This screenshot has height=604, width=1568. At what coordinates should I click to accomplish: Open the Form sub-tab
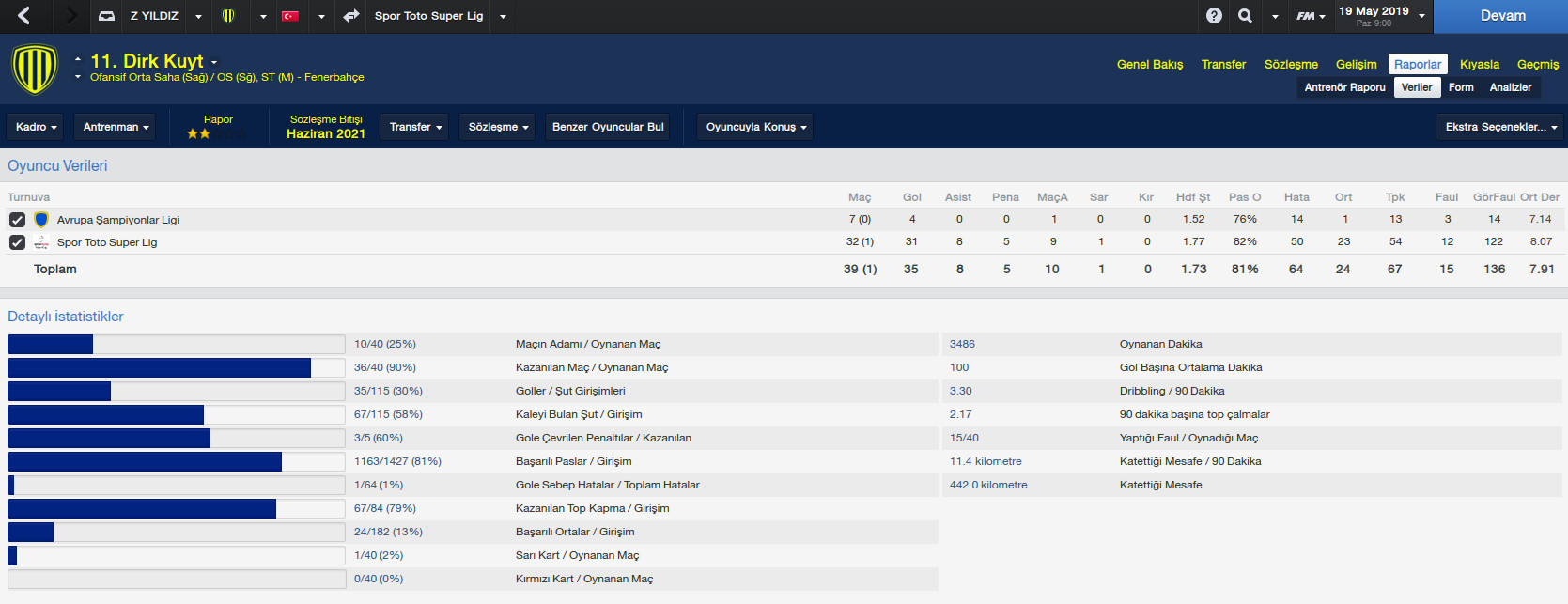(x=1461, y=87)
